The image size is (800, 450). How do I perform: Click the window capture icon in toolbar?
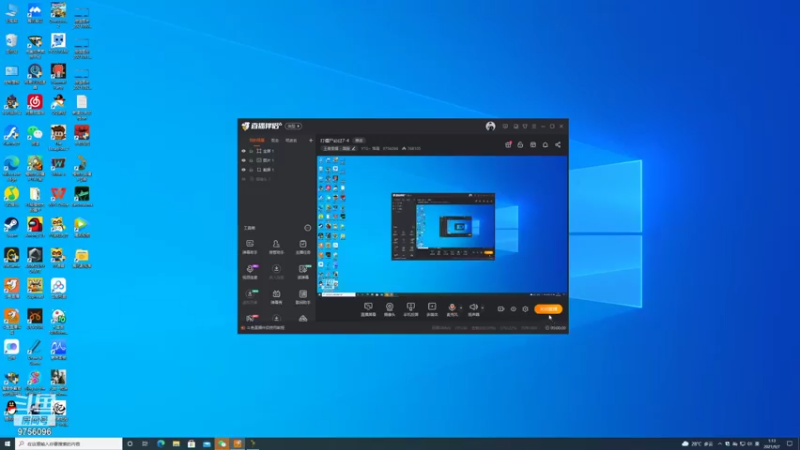pyautogui.click(x=411, y=309)
